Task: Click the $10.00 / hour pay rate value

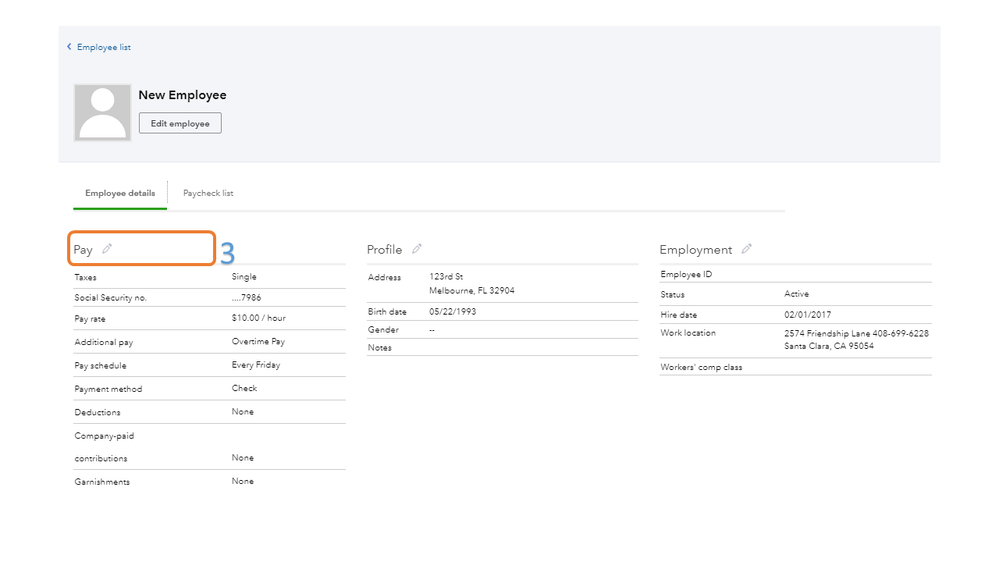Action: click(259, 319)
